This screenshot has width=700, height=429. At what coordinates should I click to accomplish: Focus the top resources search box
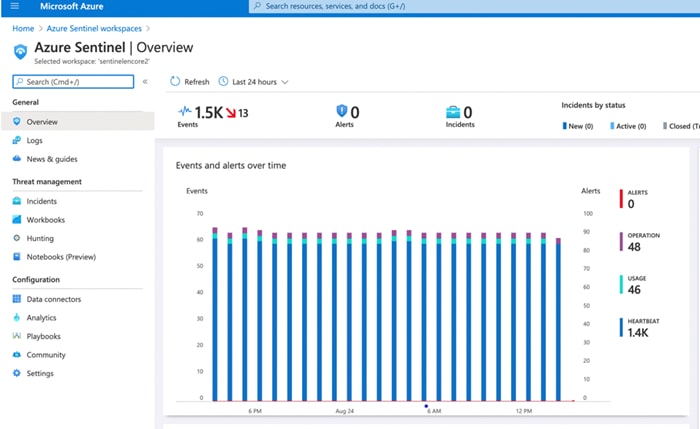tap(474, 6)
